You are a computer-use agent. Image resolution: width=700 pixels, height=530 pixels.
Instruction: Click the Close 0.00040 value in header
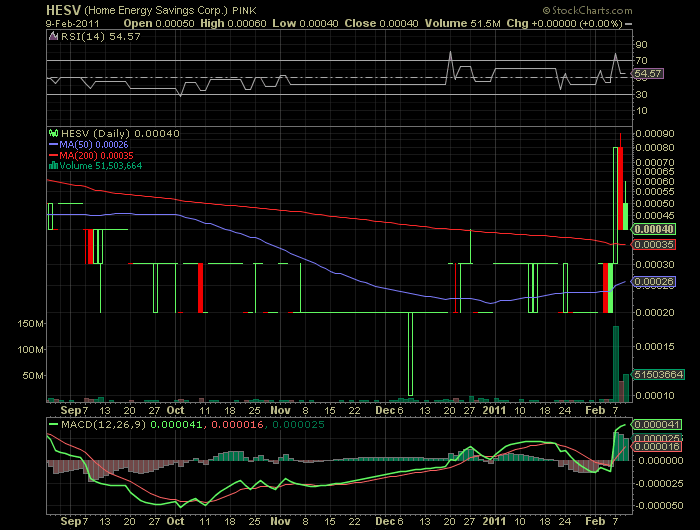click(381, 24)
